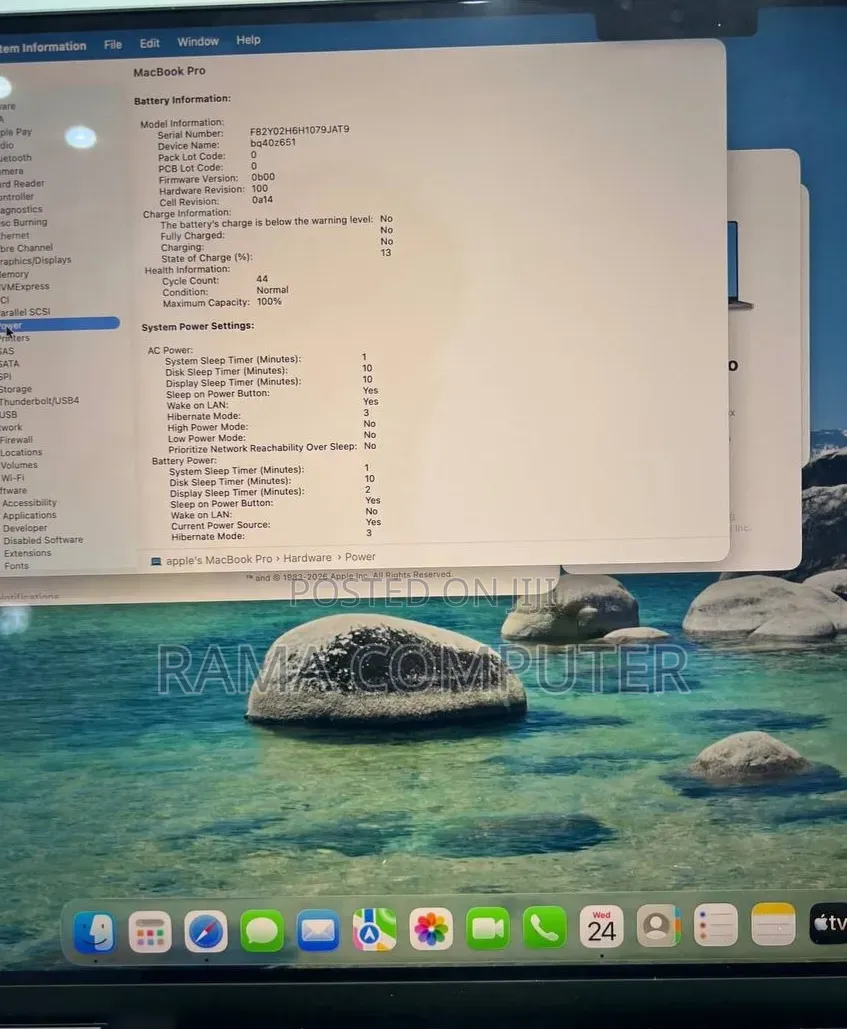
Task: Select Extensions in the sidebar
Action: coord(28,553)
